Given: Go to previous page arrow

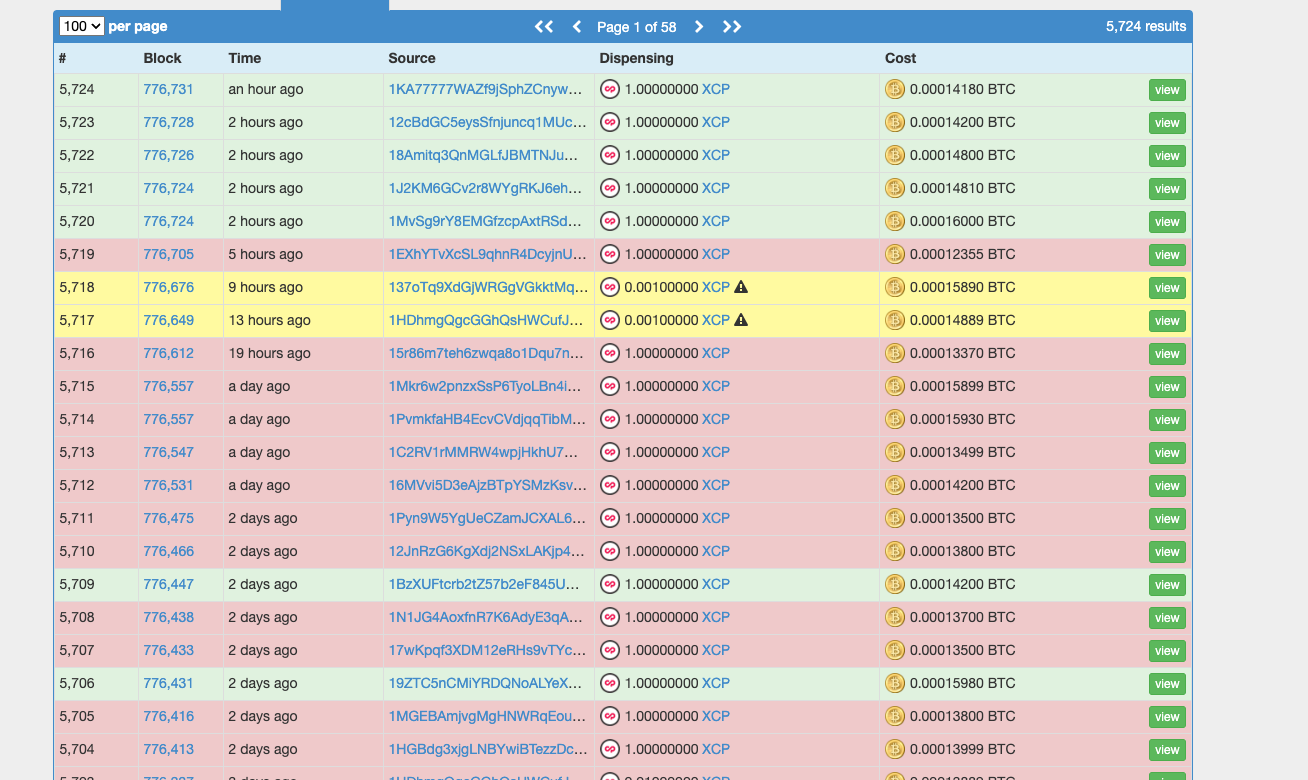Looking at the screenshot, I should [577, 27].
